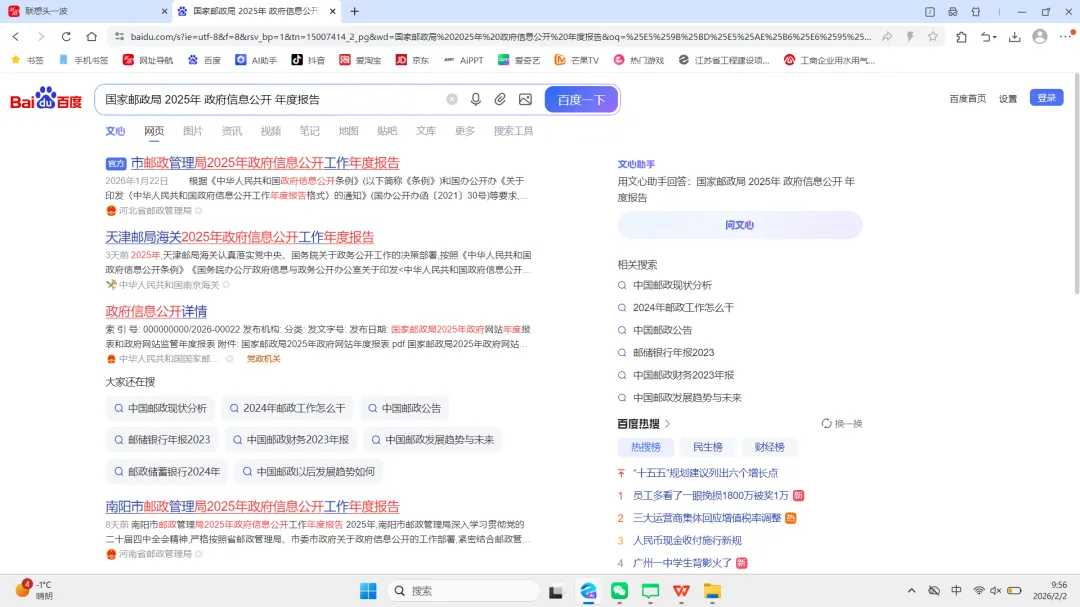Open Windows Start menu
1080x607 pixels.
coord(368,590)
